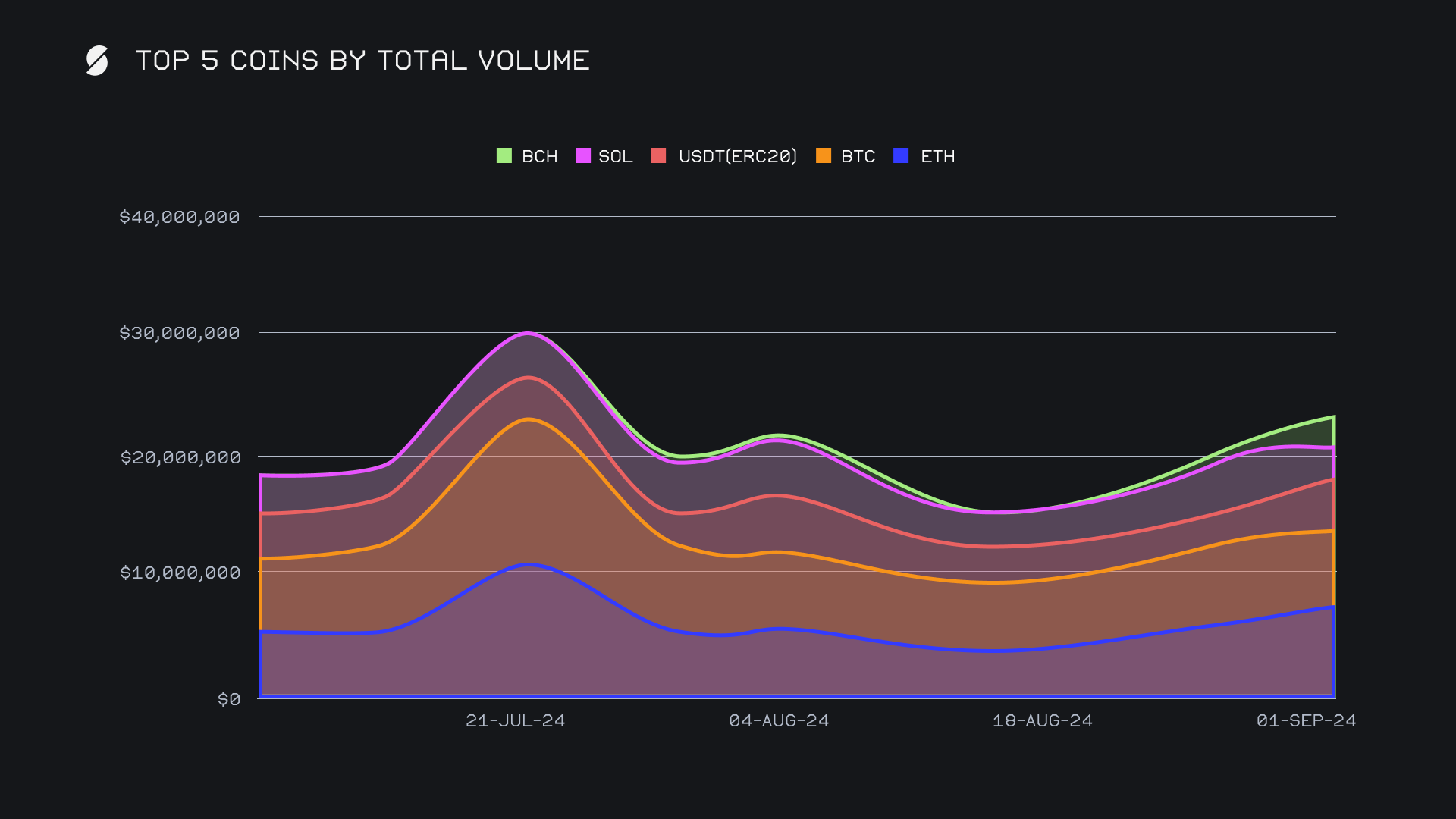Click the $30,000,000 y-axis label
The image size is (1456, 819).
point(180,333)
